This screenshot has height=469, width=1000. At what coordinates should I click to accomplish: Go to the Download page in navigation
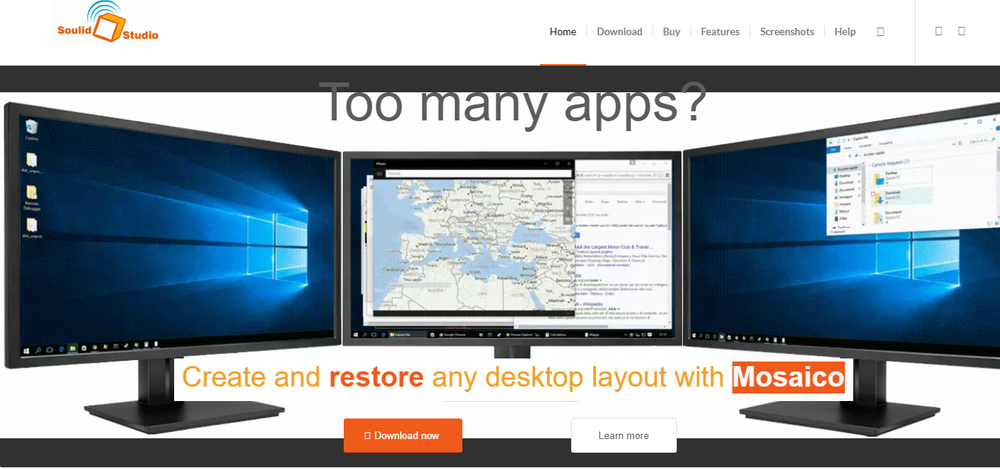(619, 32)
